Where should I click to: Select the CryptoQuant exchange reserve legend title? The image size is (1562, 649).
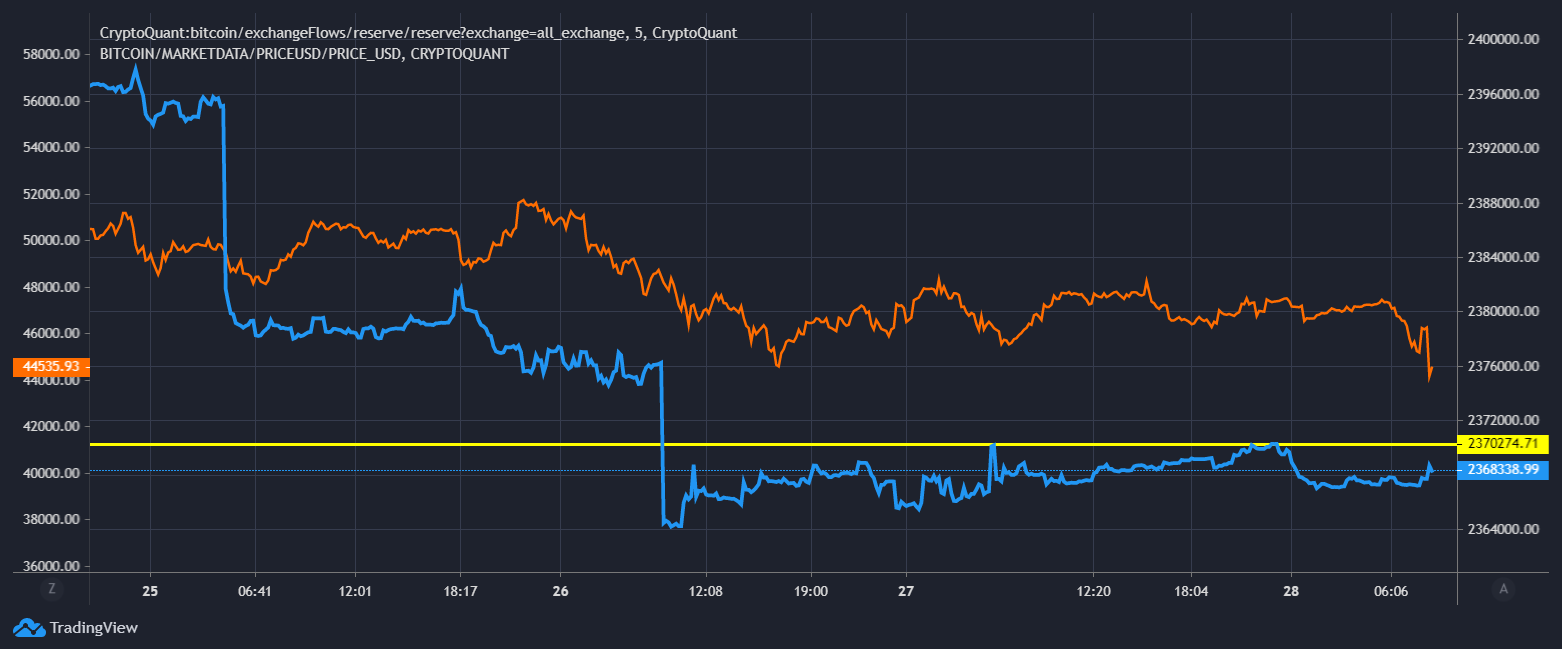(418, 33)
